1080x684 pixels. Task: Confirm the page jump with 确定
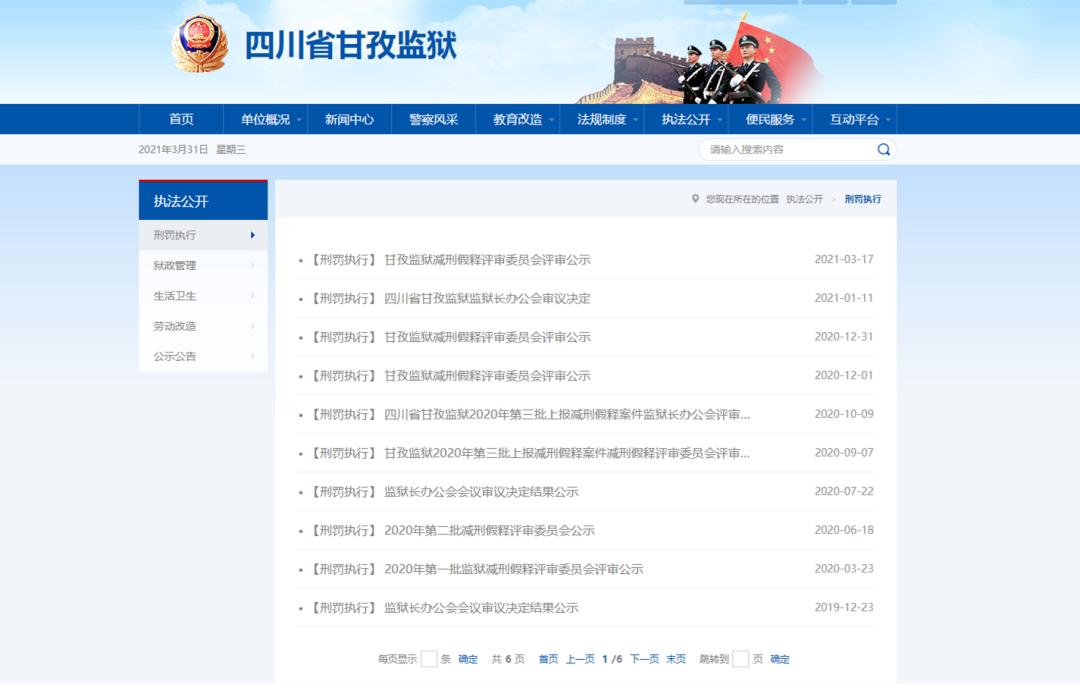(780, 659)
